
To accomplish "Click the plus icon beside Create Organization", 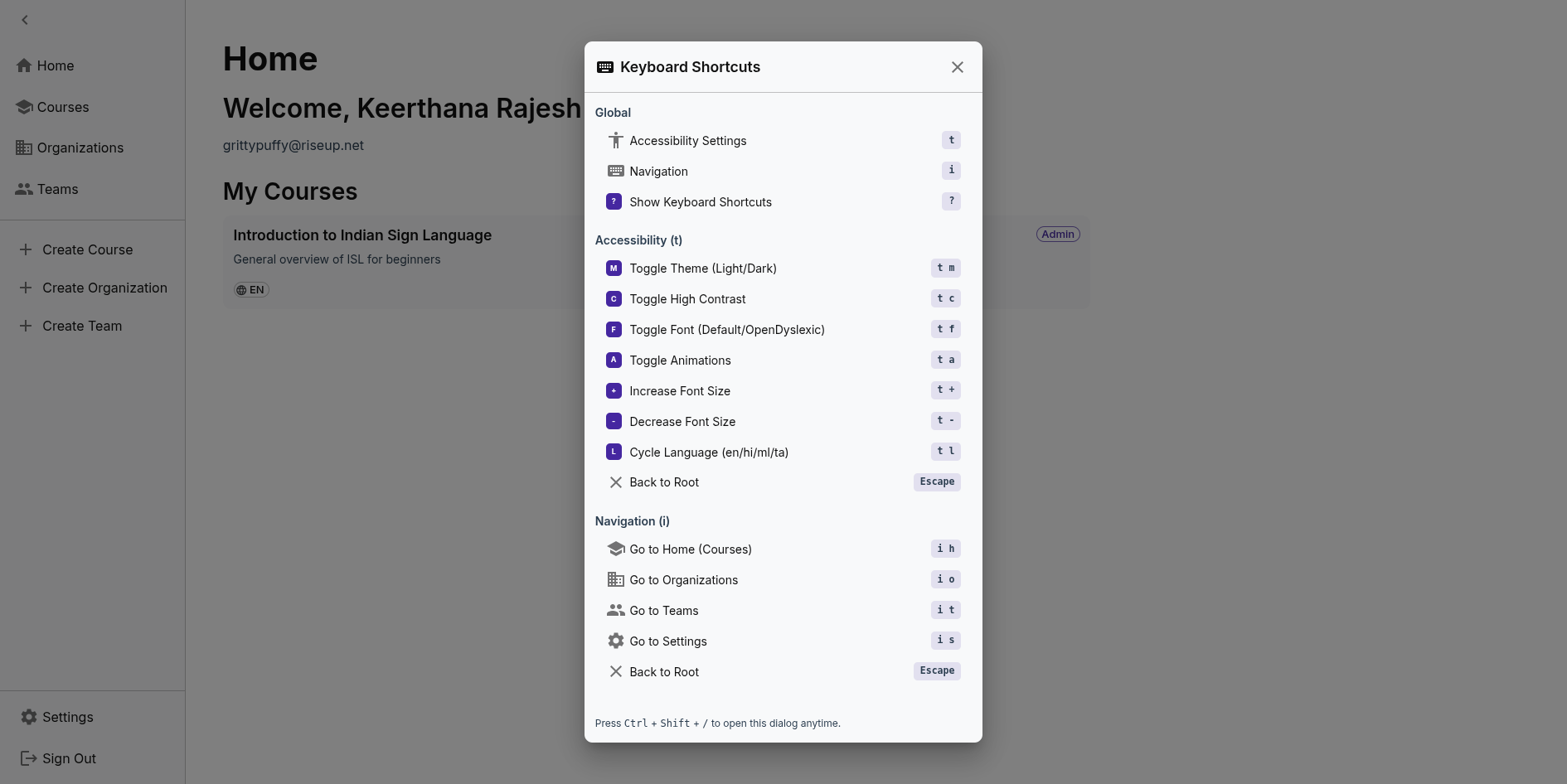I will coord(26,288).
